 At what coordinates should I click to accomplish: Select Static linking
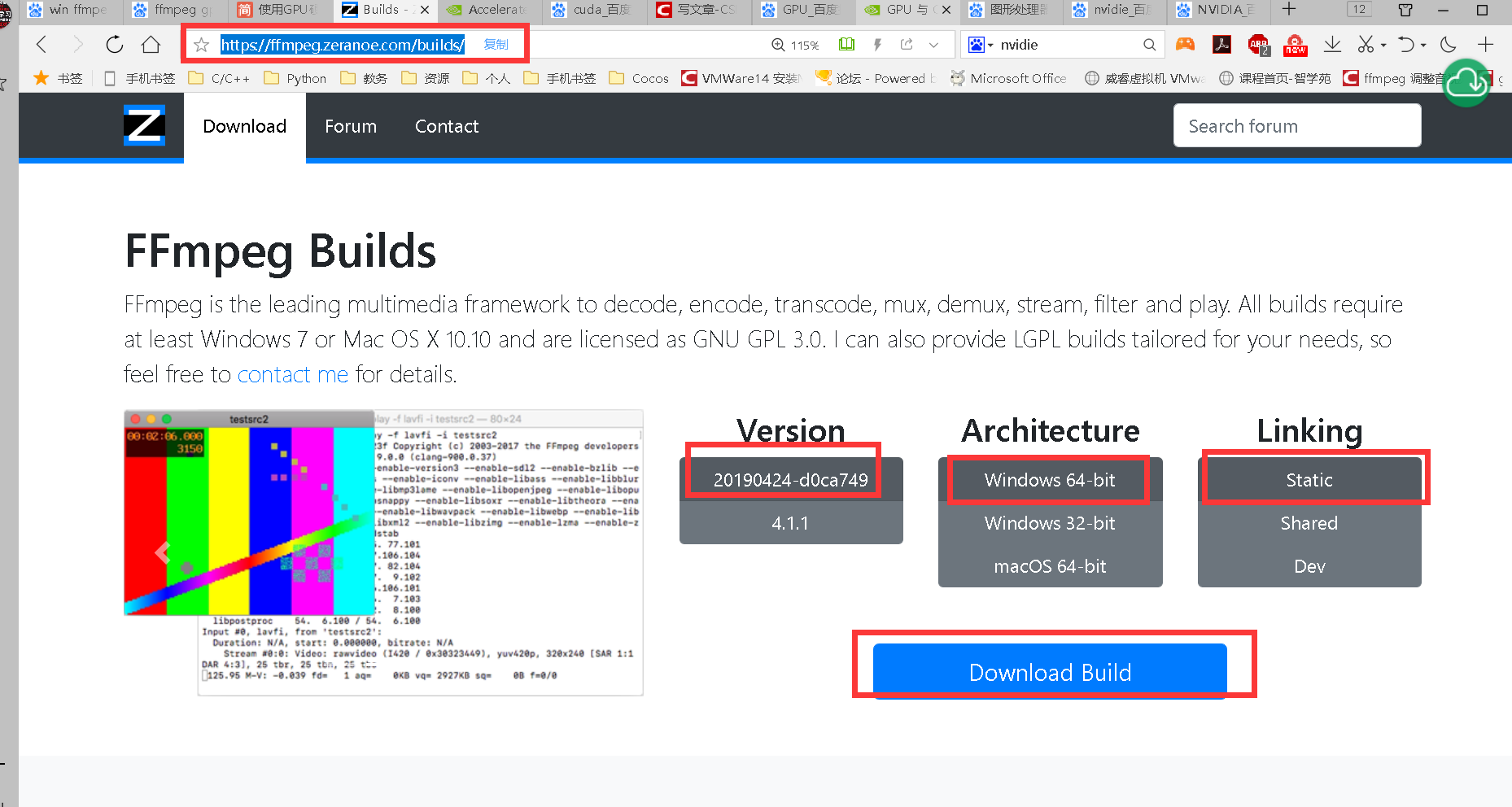pos(1309,480)
